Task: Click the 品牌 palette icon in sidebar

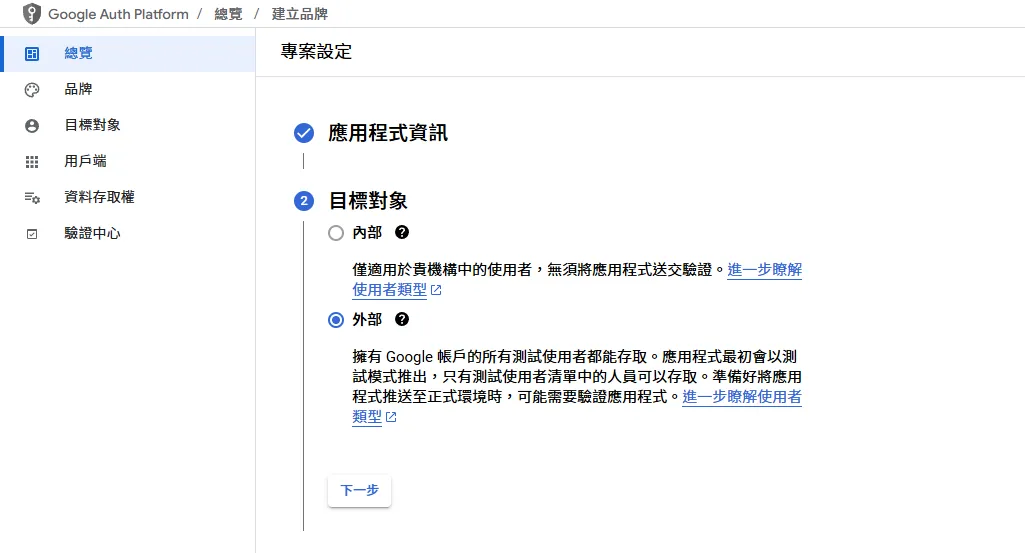Action: [x=31, y=90]
